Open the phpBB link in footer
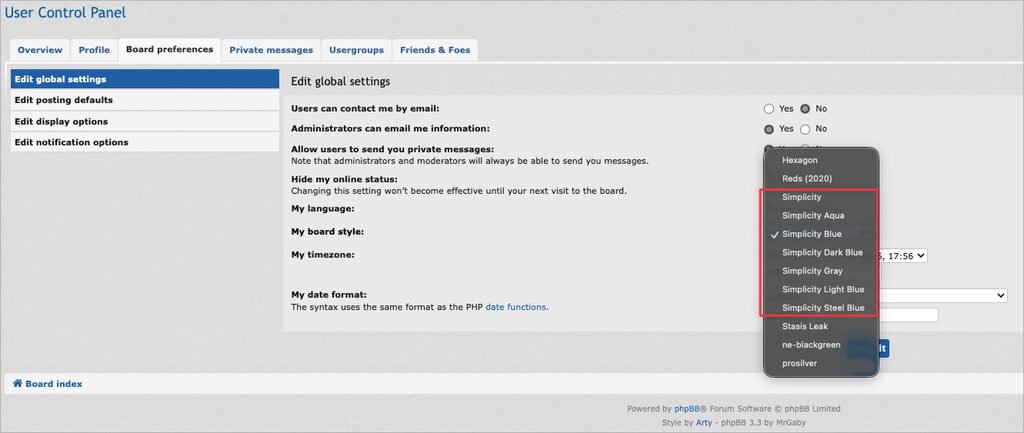Viewport: 1024px width, 433px height. (686, 408)
